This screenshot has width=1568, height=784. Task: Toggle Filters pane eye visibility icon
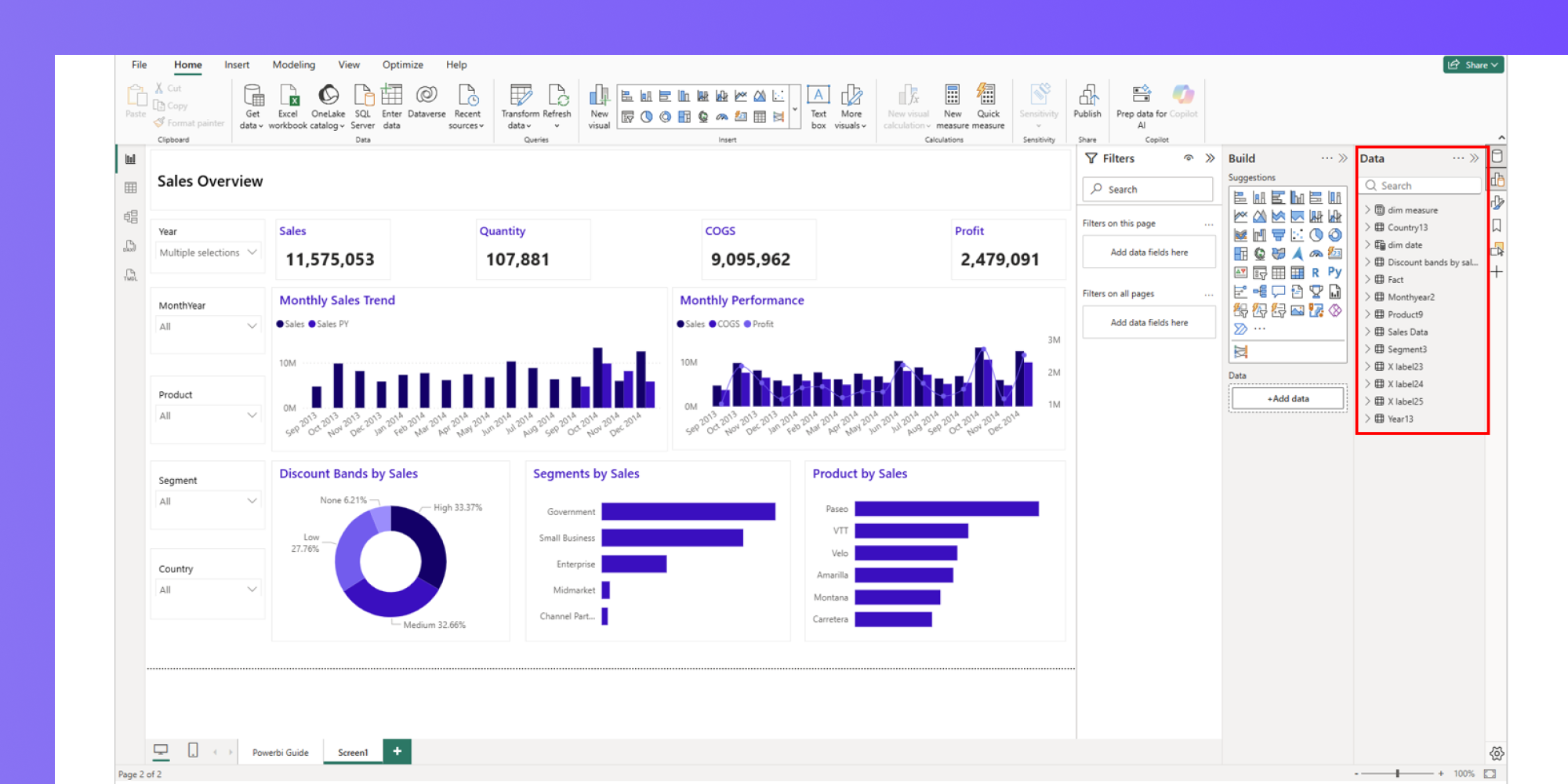coord(1189,158)
